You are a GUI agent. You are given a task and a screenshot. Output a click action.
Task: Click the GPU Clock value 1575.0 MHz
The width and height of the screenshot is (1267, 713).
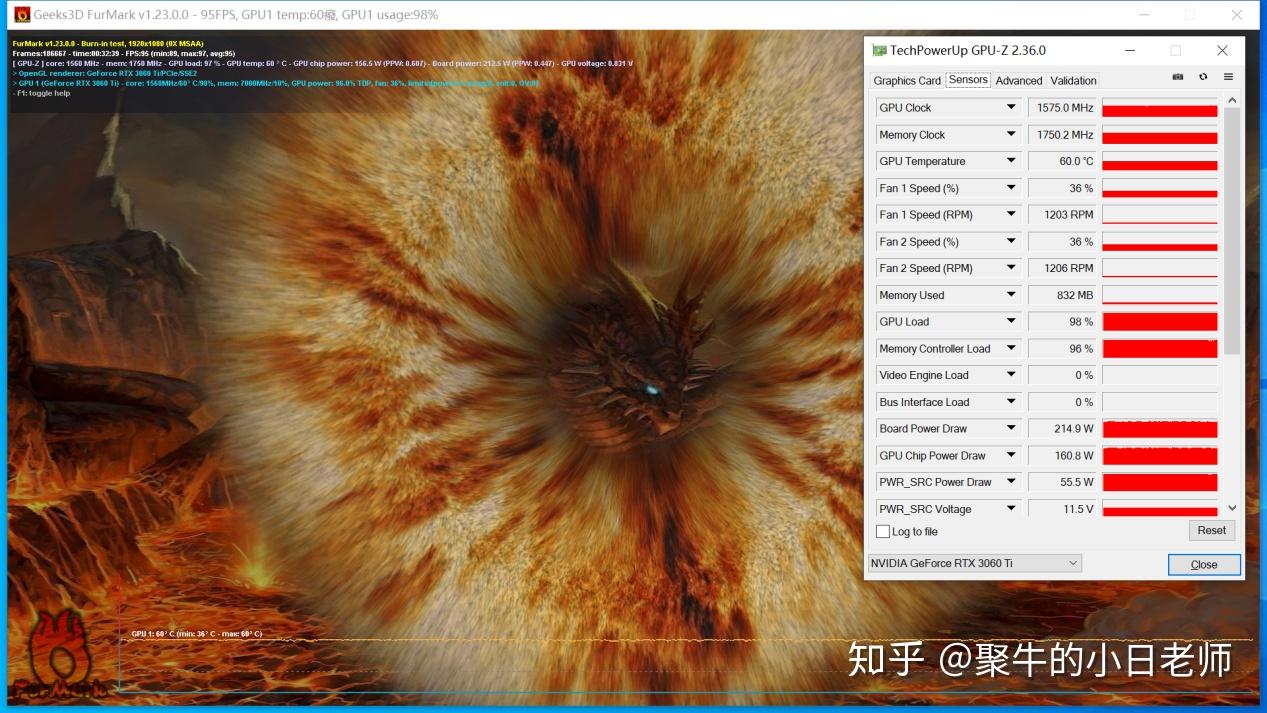coord(1064,107)
